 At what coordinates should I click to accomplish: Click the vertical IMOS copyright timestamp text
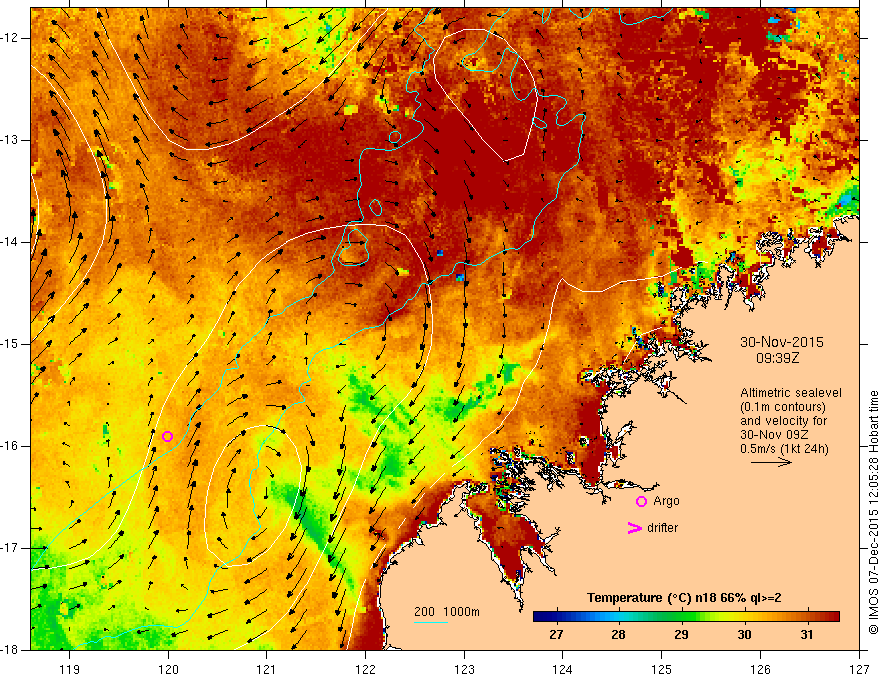coord(873,512)
